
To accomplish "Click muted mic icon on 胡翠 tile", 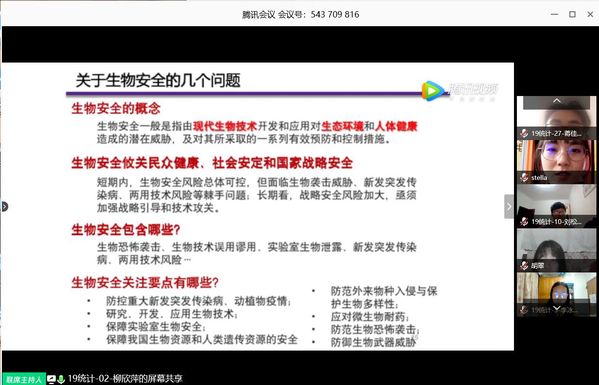I will (525, 265).
